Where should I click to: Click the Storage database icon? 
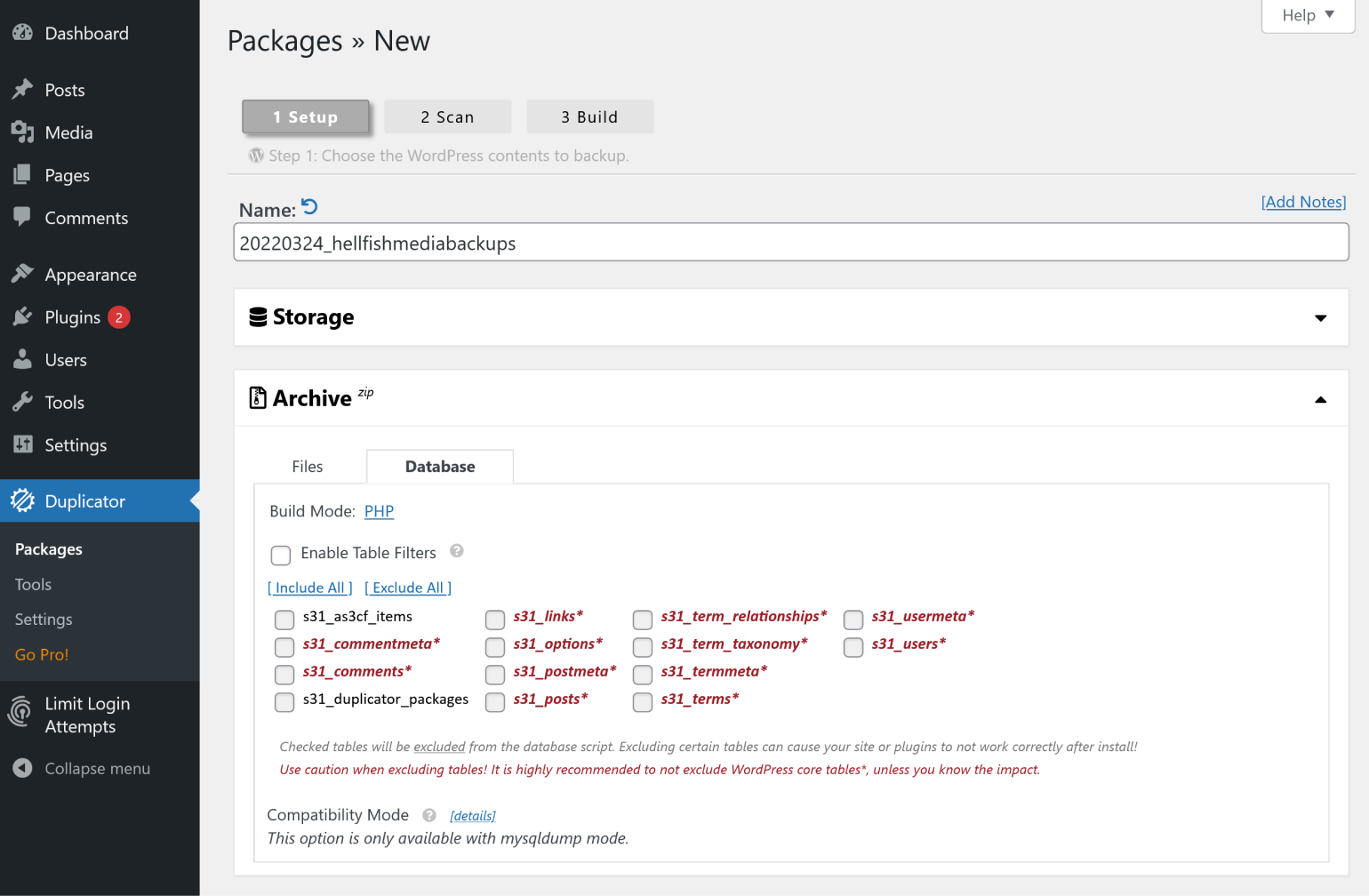click(258, 317)
